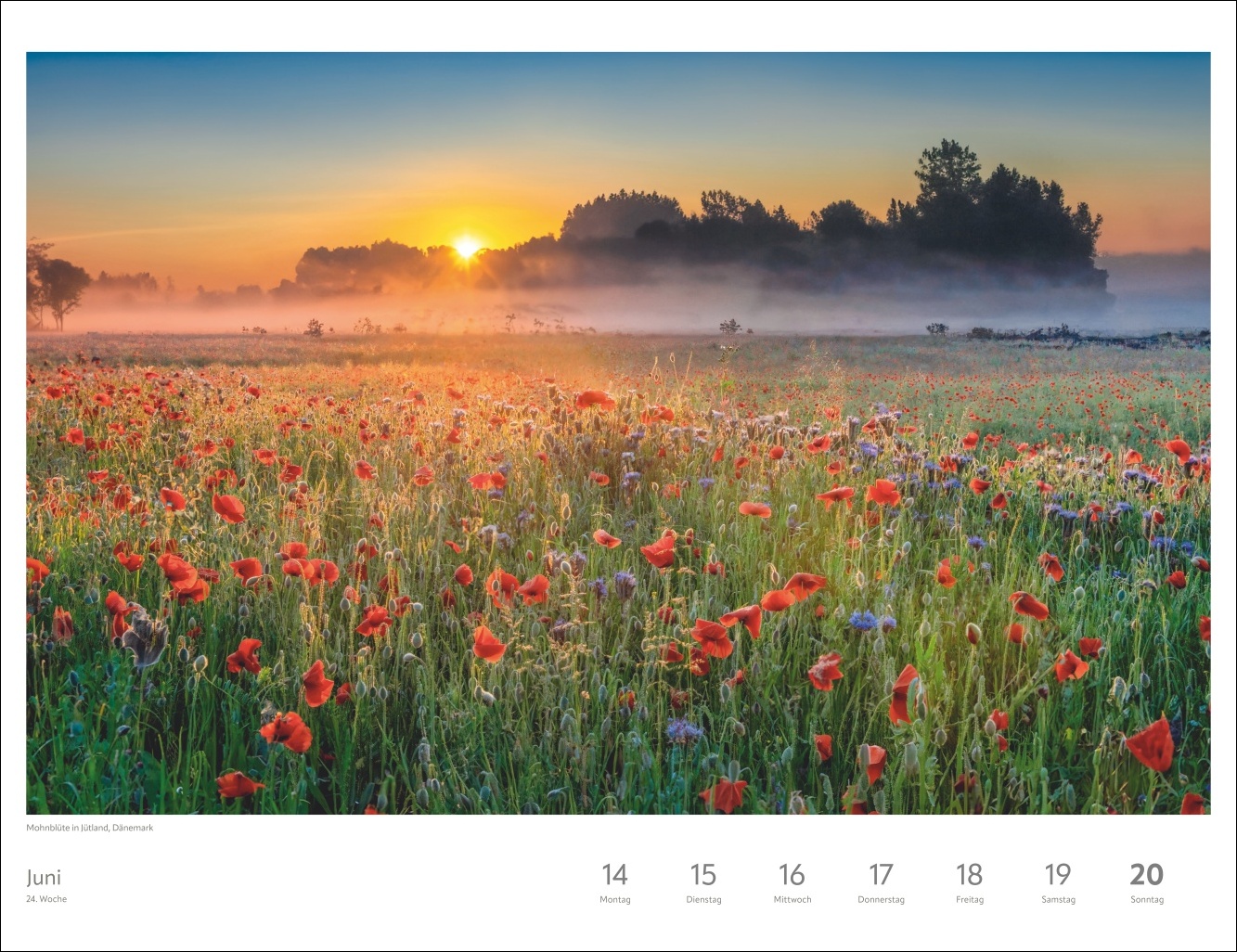Select date number 15
The image size is (1237, 952).
pyautogui.click(x=703, y=875)
